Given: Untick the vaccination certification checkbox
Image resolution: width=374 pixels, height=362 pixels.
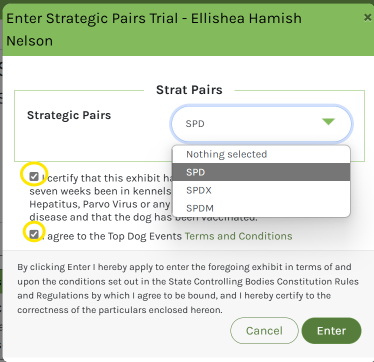Looking at the screenshot, I should pyautogui.click(x=34, y=176).
